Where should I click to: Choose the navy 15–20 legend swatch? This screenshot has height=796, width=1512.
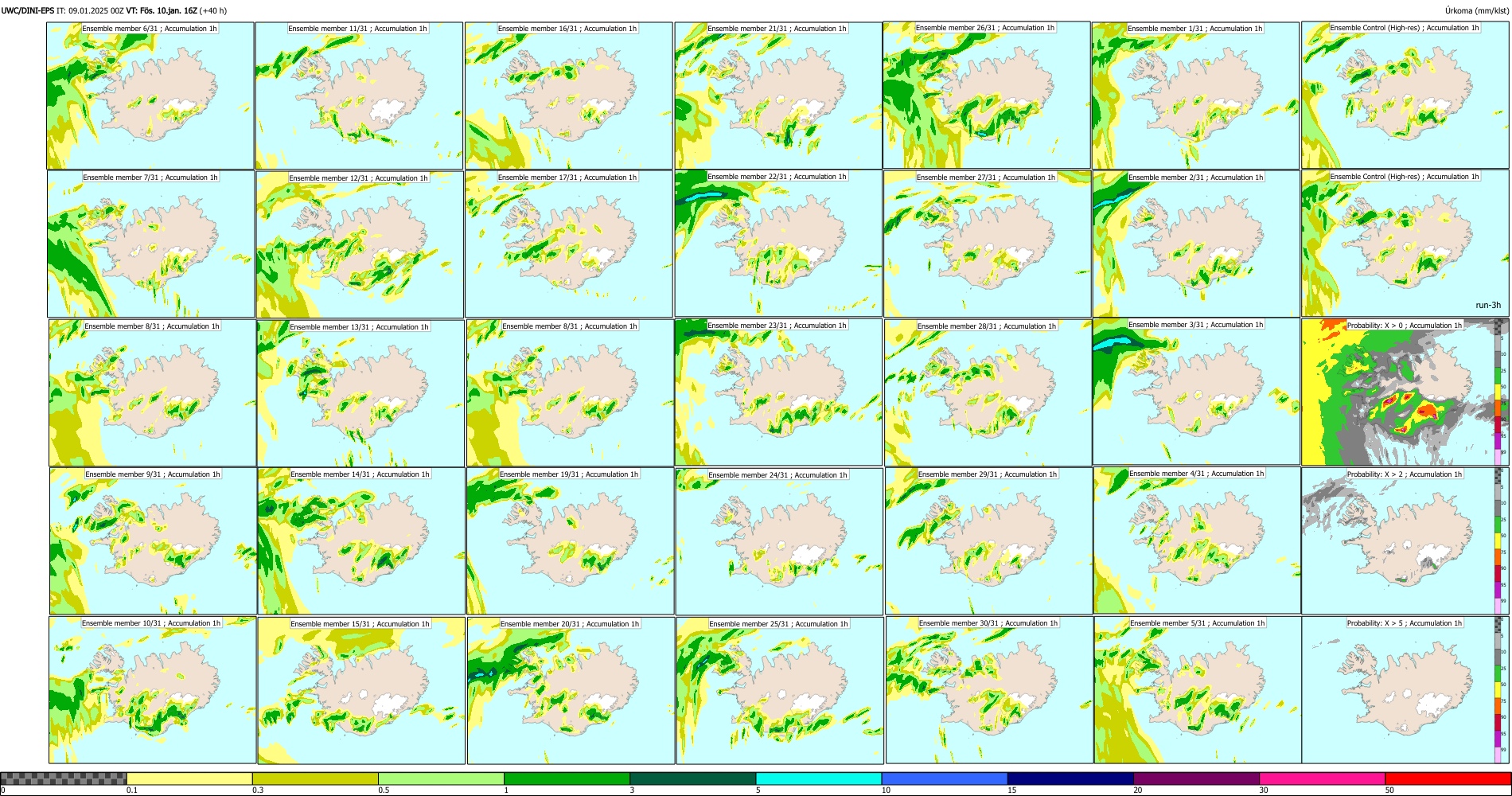1070,778
